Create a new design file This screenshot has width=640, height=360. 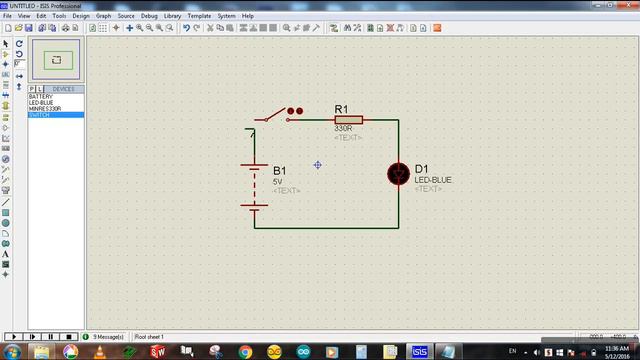coord(8,28)
